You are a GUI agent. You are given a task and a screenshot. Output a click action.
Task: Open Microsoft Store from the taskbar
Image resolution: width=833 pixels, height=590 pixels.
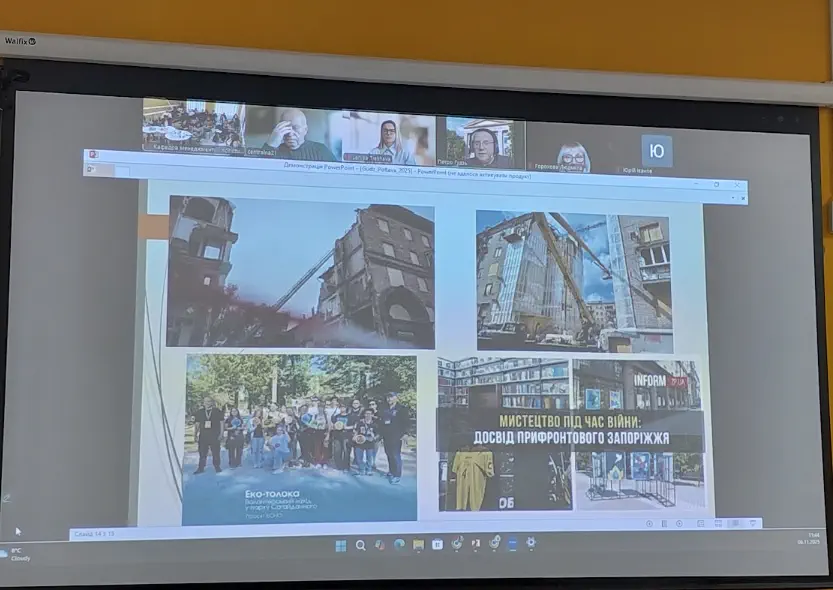coord(437,545)
